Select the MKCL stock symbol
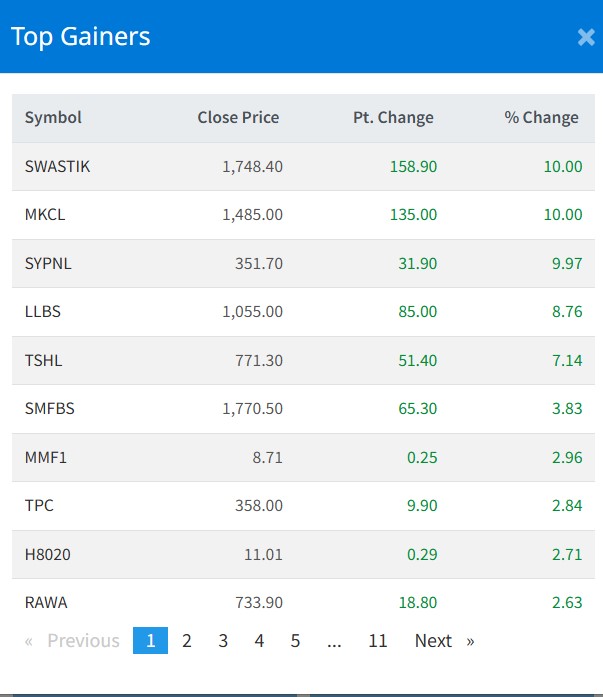Screen dimensions: 603x697 (45, 215)
